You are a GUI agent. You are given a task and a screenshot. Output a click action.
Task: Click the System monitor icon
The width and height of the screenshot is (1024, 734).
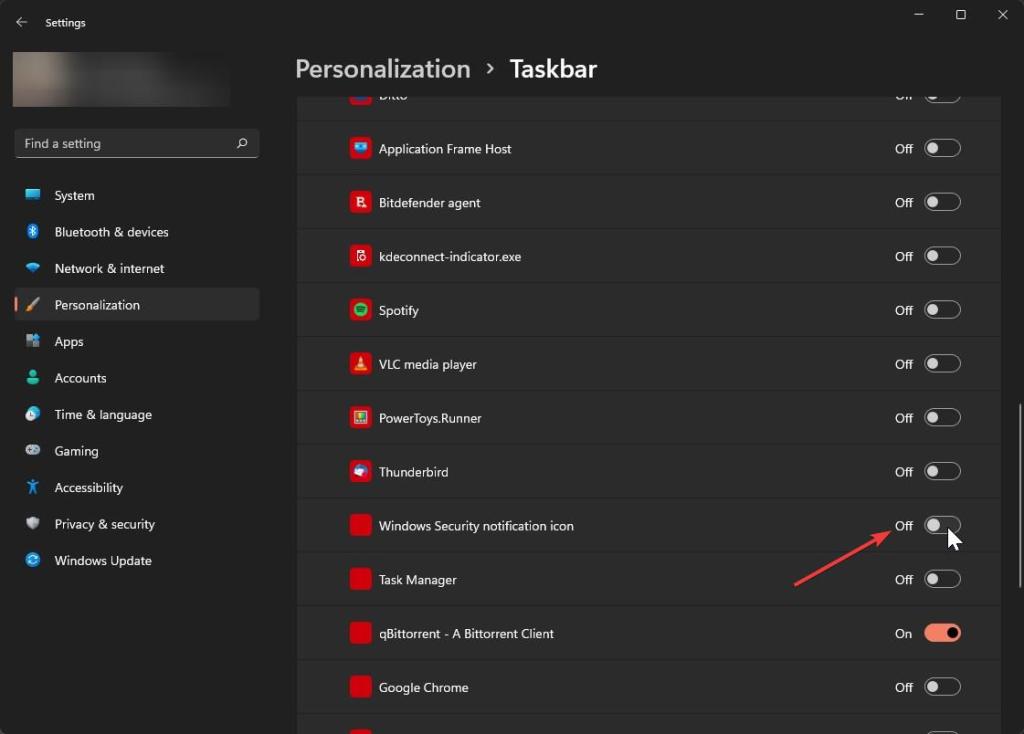click(x=33, y=195)
